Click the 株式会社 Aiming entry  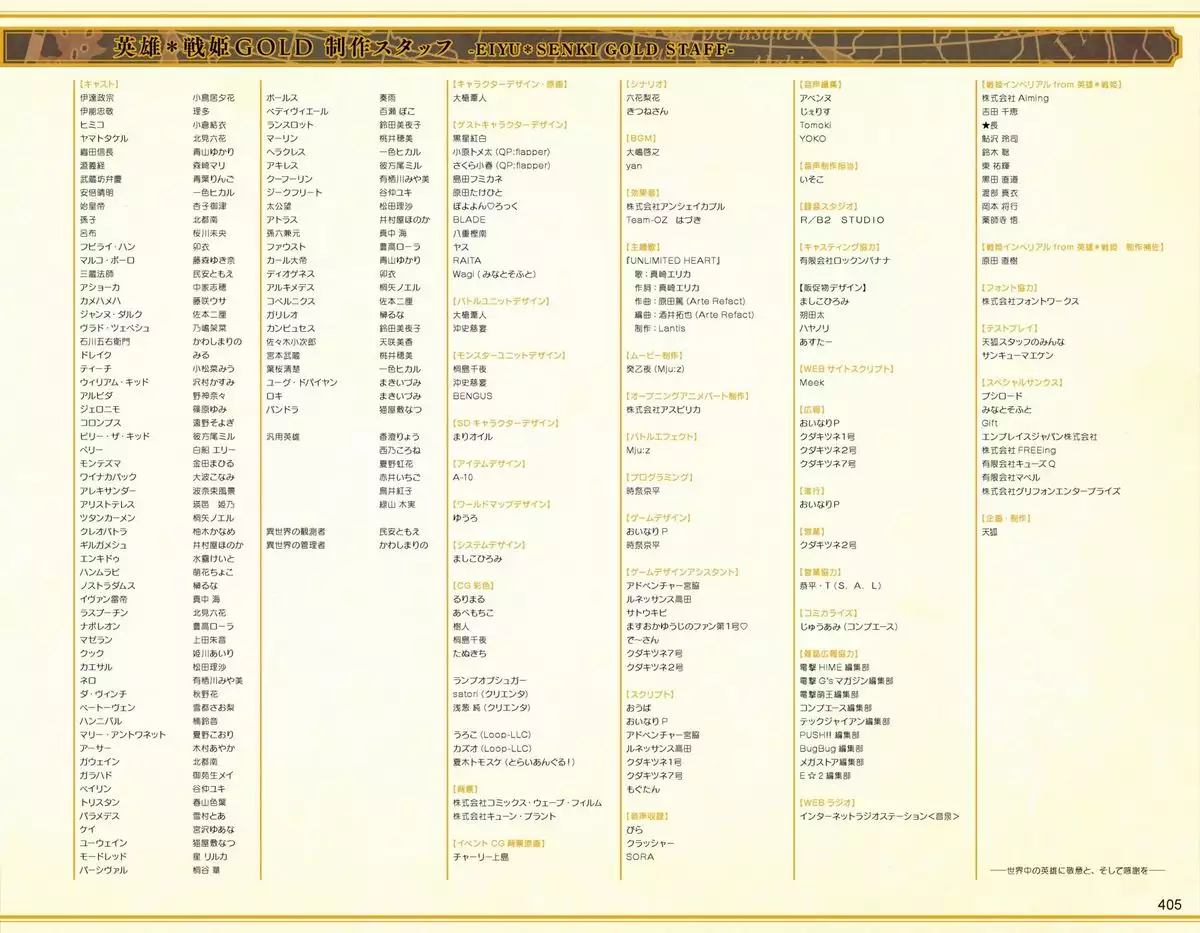1014,98
